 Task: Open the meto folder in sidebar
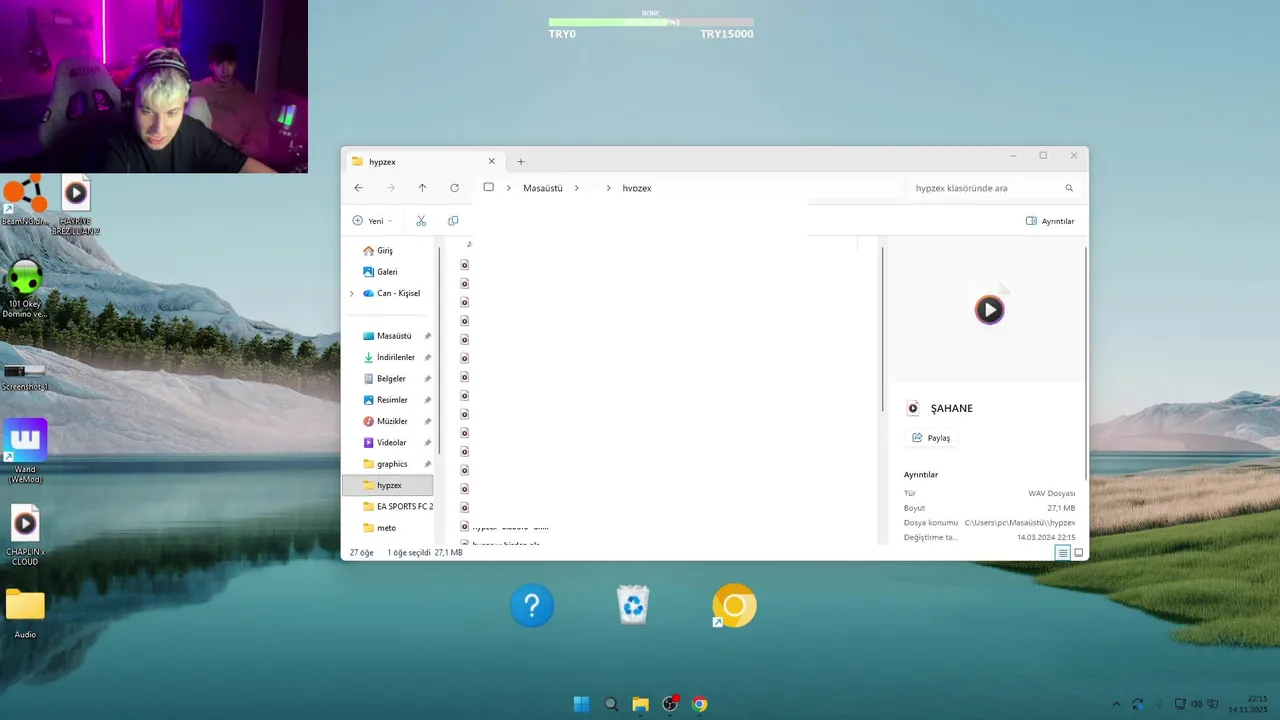pos(386,528)
